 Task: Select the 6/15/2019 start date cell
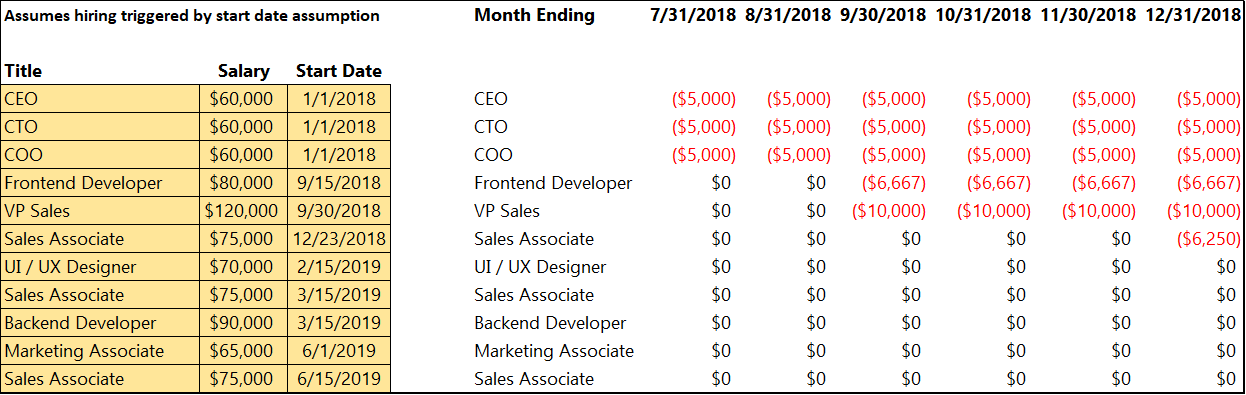(339, 379)
